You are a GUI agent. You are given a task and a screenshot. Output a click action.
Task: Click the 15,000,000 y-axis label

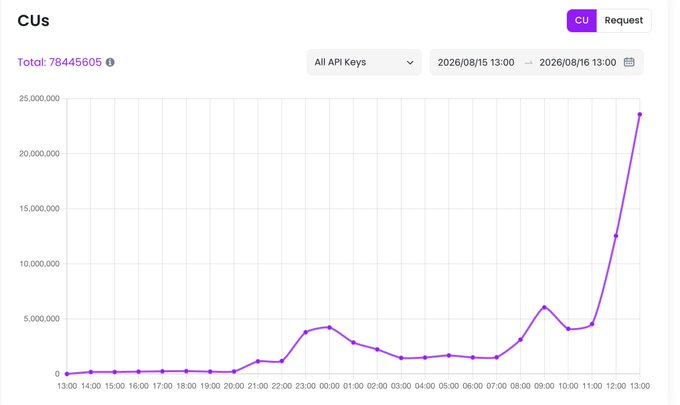39,209
